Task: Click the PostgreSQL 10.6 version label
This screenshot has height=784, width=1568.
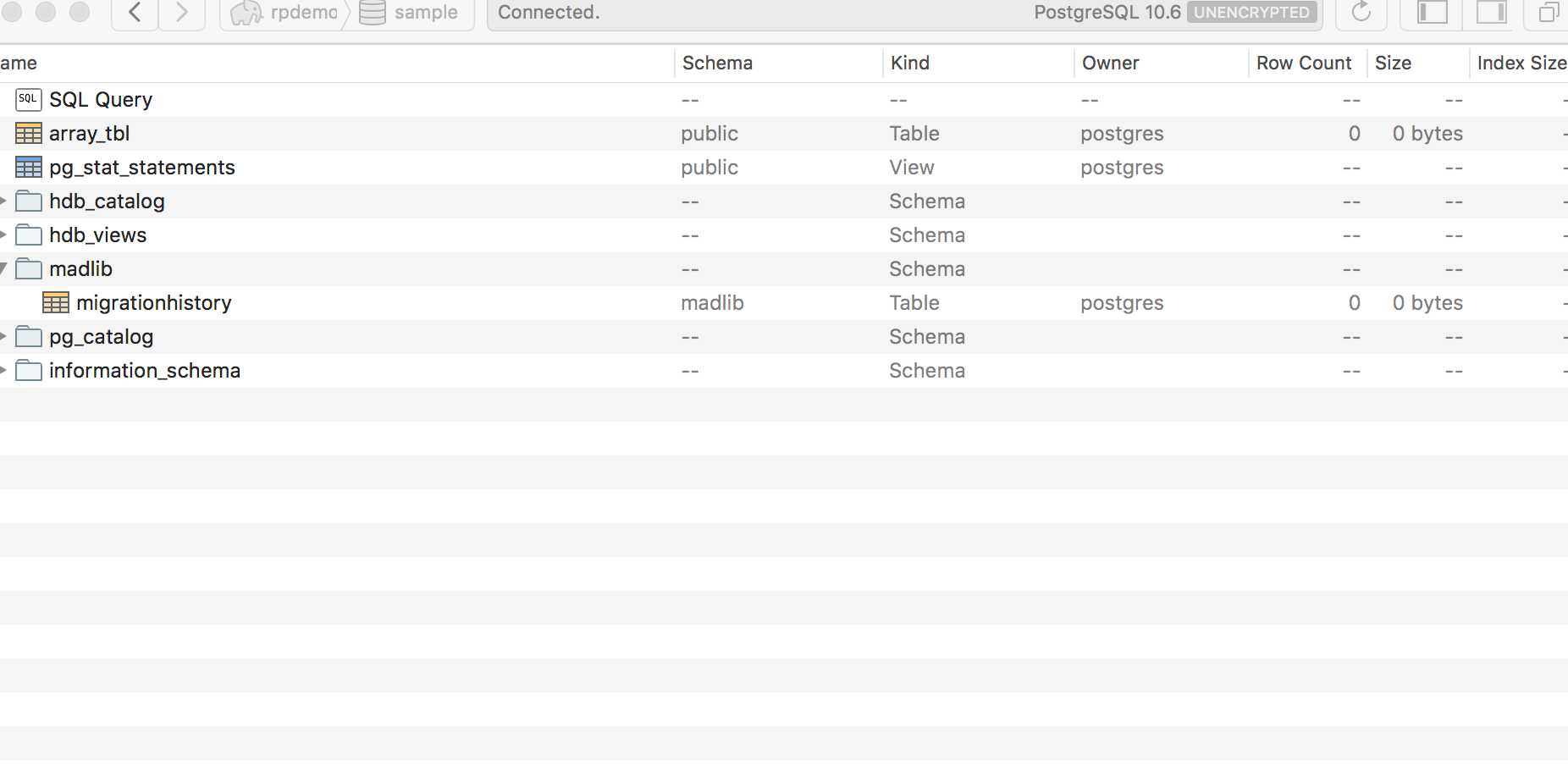Action: (1107, 13)
